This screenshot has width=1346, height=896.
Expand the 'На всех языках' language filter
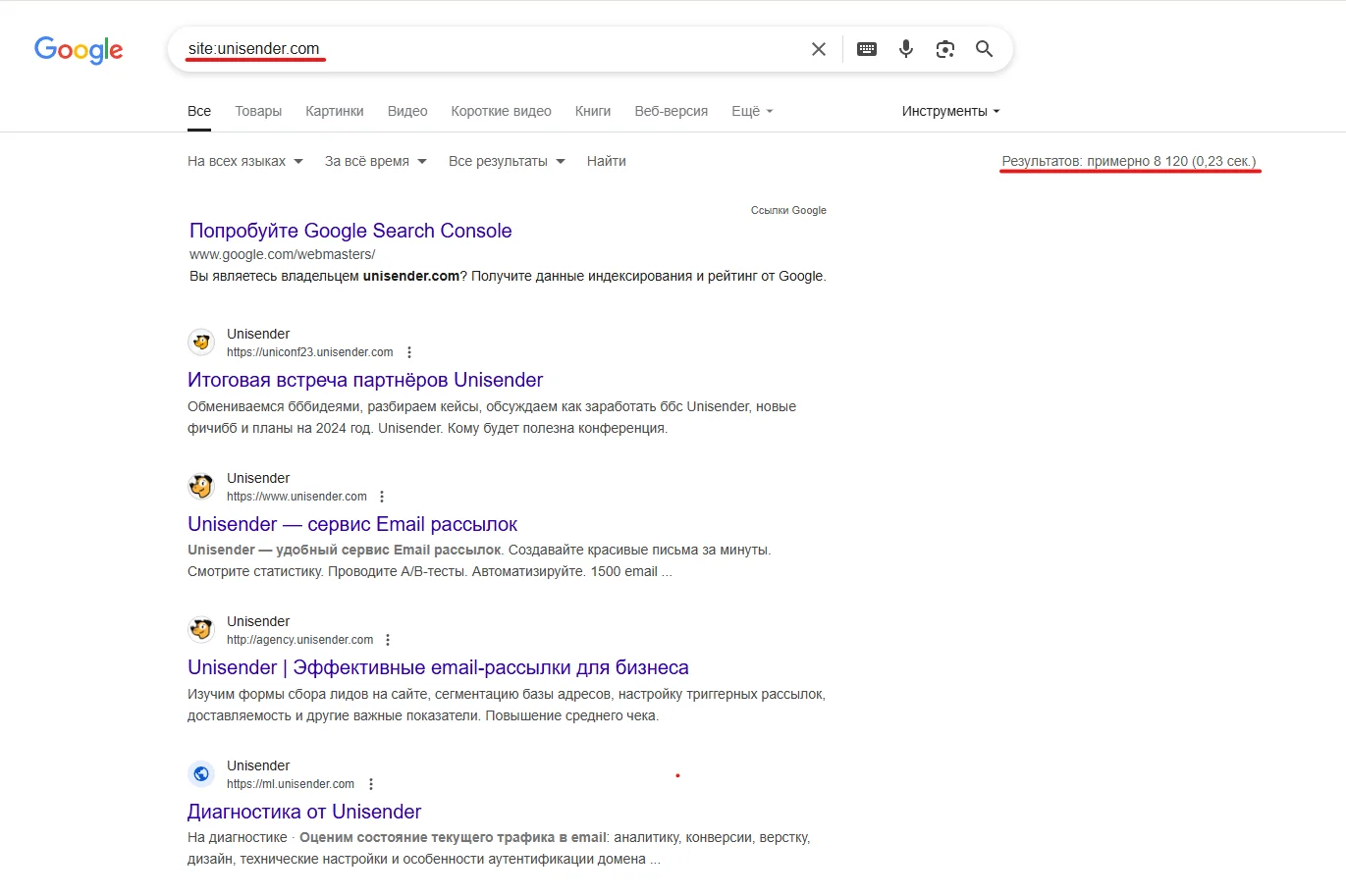point(244,161)
